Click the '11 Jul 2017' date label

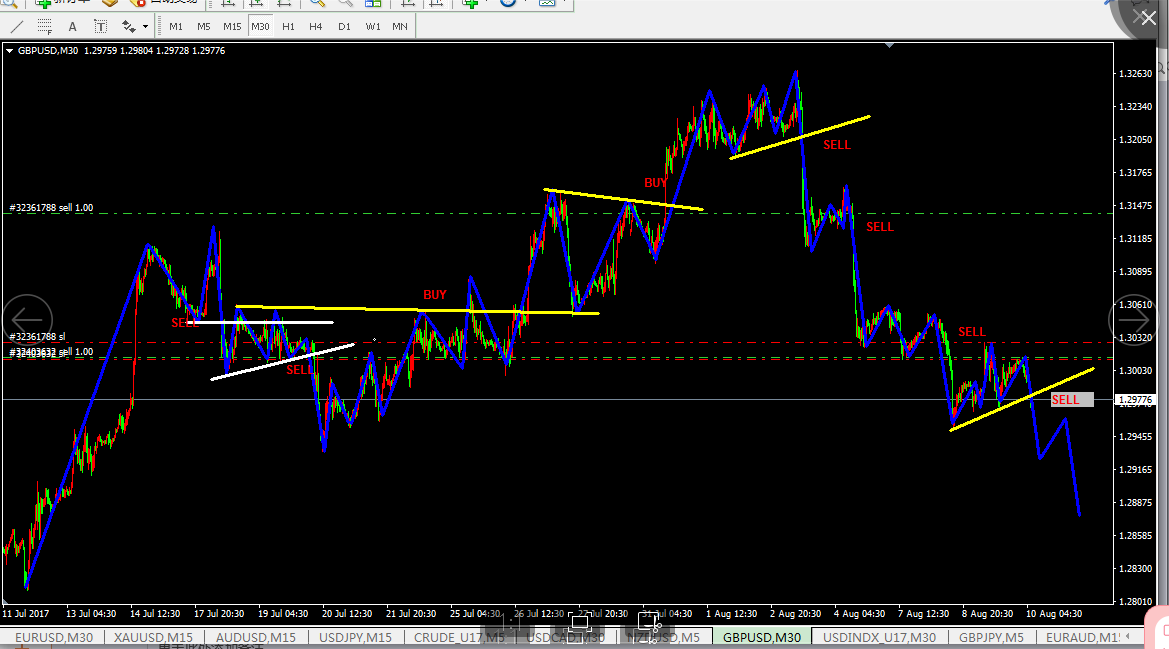point(25,614)
